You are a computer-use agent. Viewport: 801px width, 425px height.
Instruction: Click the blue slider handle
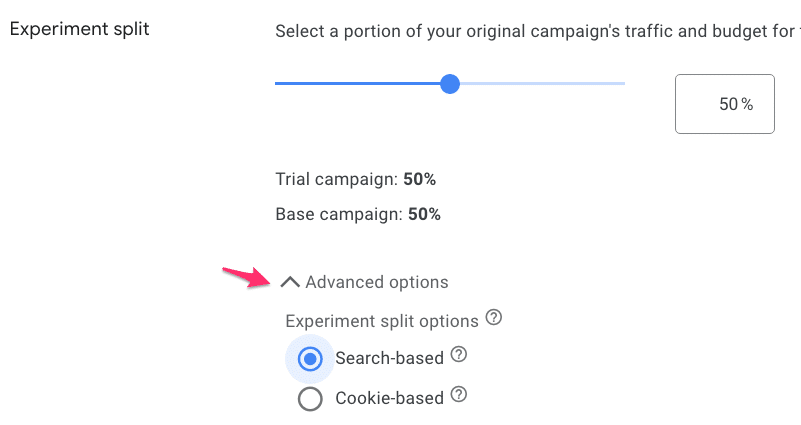point(450,84)
